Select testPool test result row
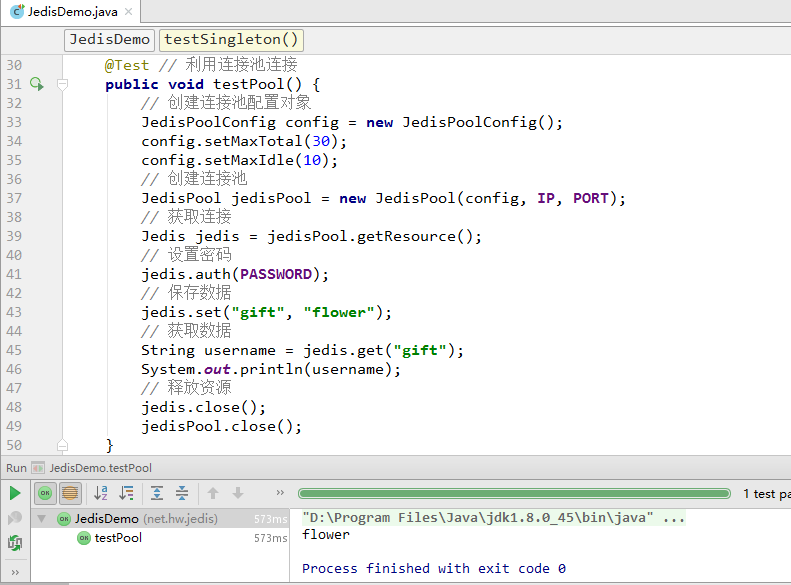Viewport: 791px width, 585px height. pos(160,538)
